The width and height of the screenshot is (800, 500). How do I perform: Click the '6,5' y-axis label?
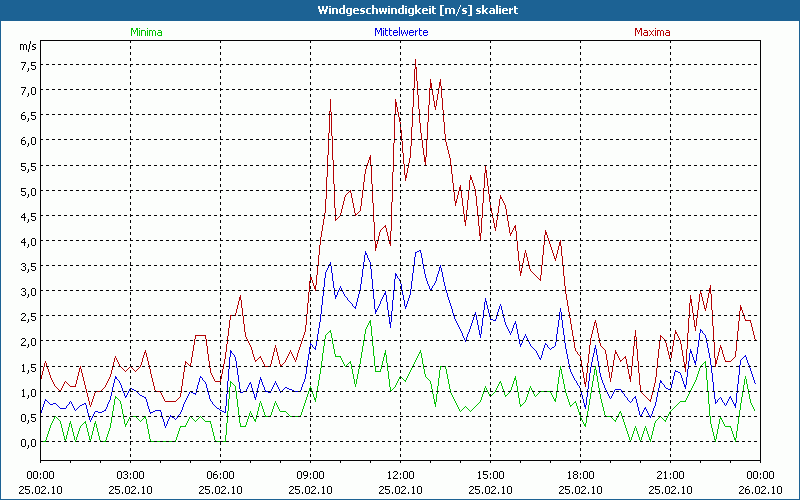pos(28,116)
